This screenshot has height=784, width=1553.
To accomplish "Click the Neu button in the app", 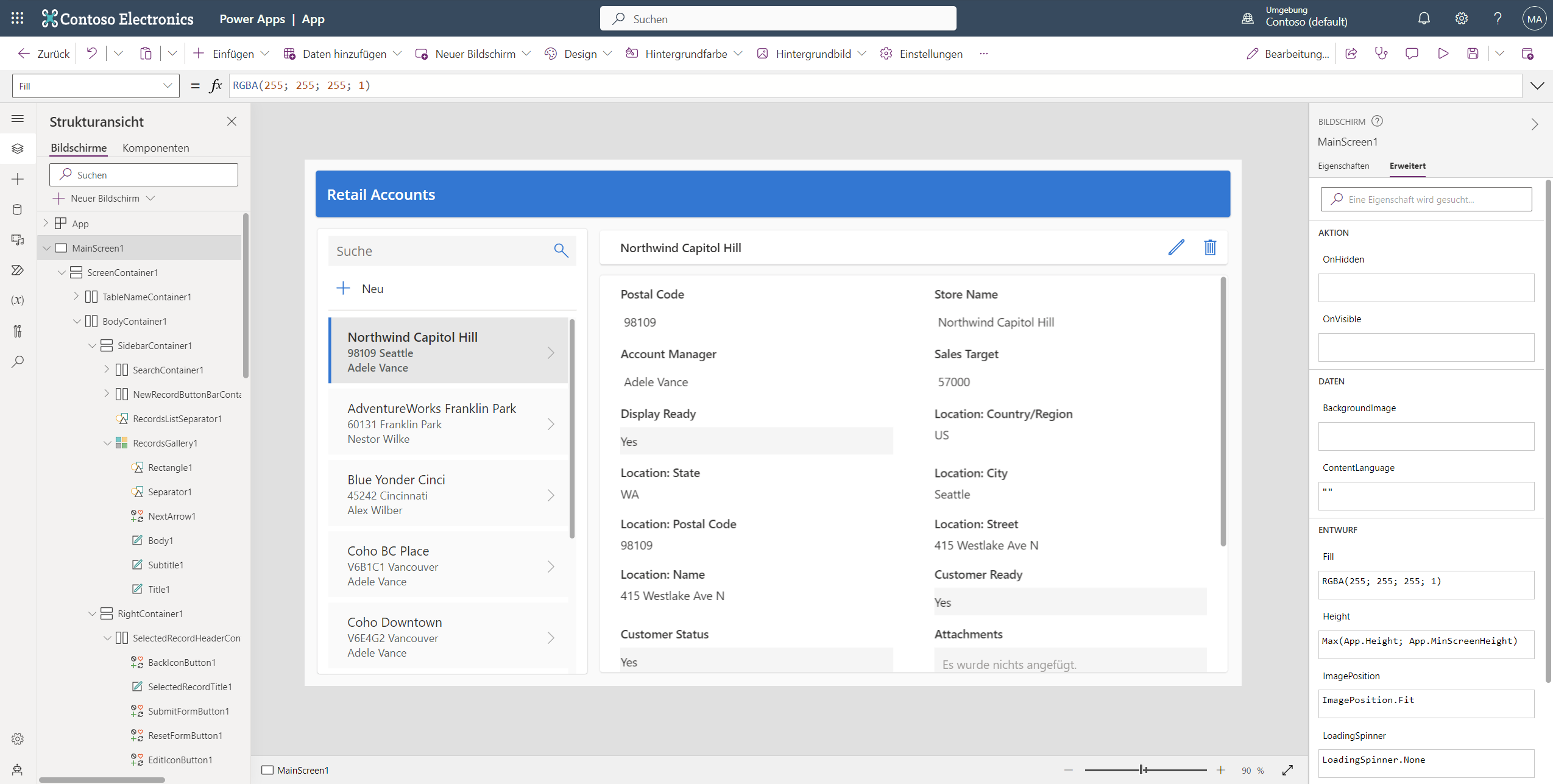I will click(x=360, y=288).
